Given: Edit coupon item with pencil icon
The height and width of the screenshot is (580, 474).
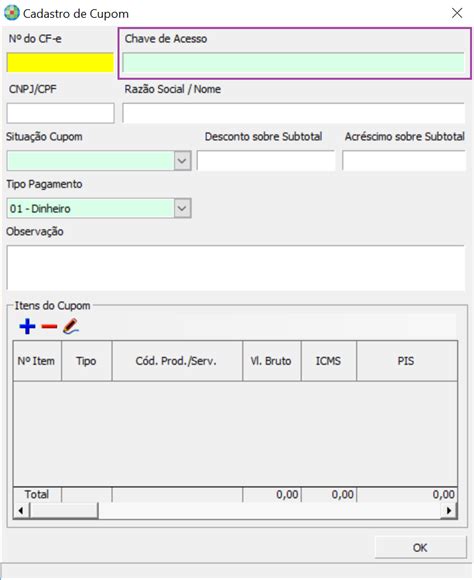Looking at the screenshot, I should coord(71,327).
